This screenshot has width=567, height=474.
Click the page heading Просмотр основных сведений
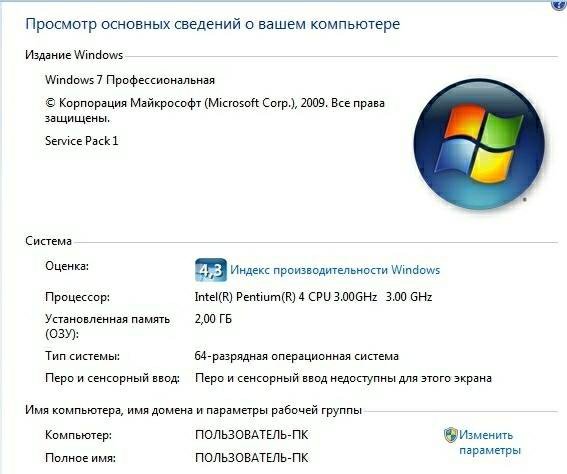click(x=213, y=24)
